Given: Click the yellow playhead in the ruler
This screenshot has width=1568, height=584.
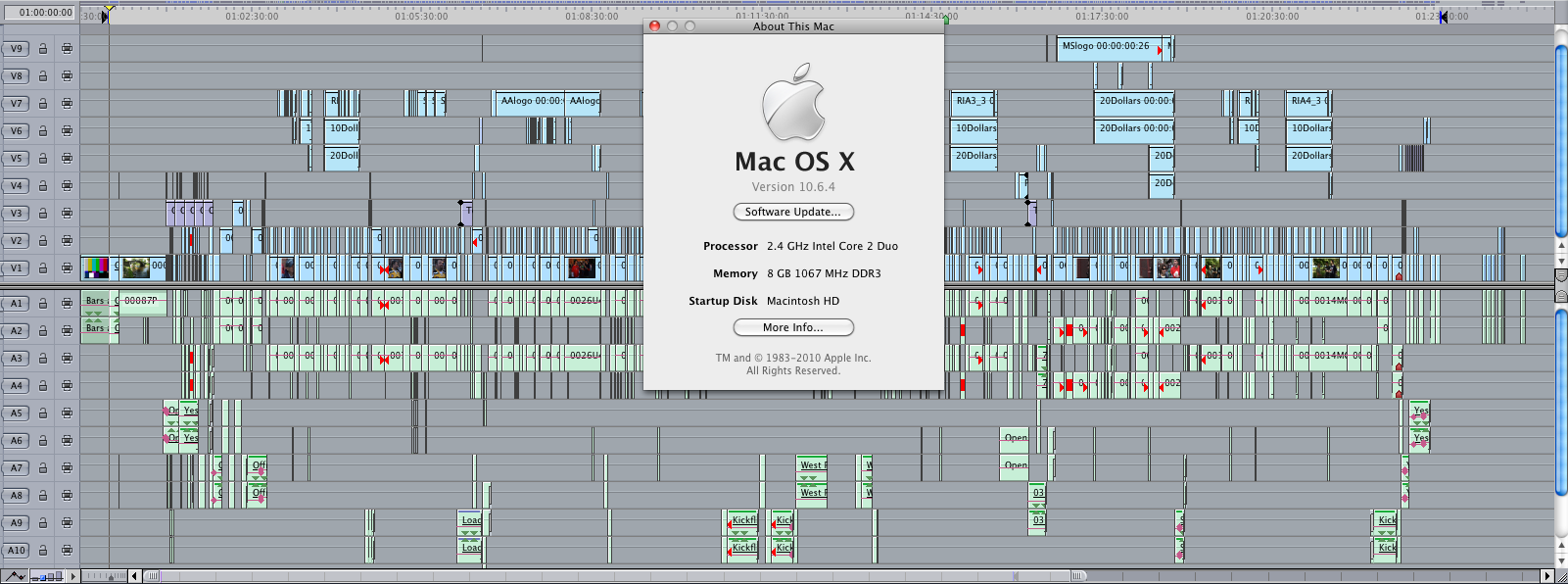Looking at the screenshot, I should coord(109,9).
